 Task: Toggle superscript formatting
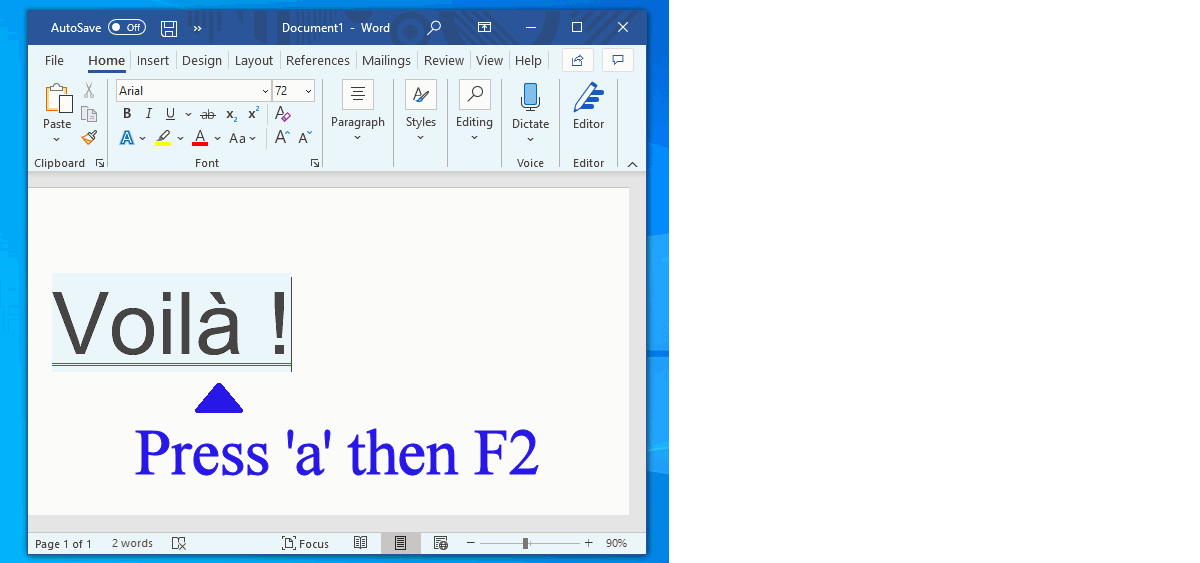pos(253,114)
